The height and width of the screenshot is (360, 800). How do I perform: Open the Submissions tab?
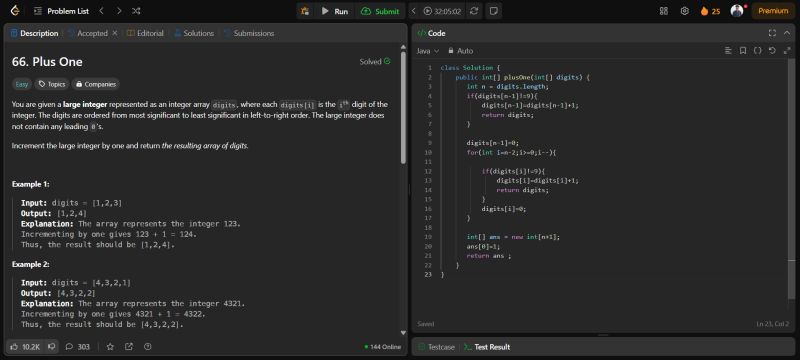click(x=249, y=33)
